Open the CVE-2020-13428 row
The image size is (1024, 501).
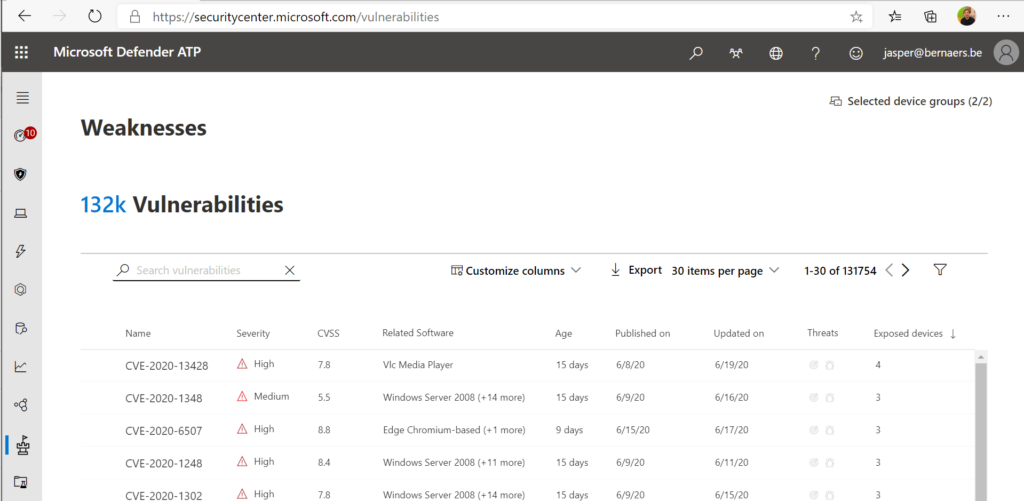pos(528,365)
